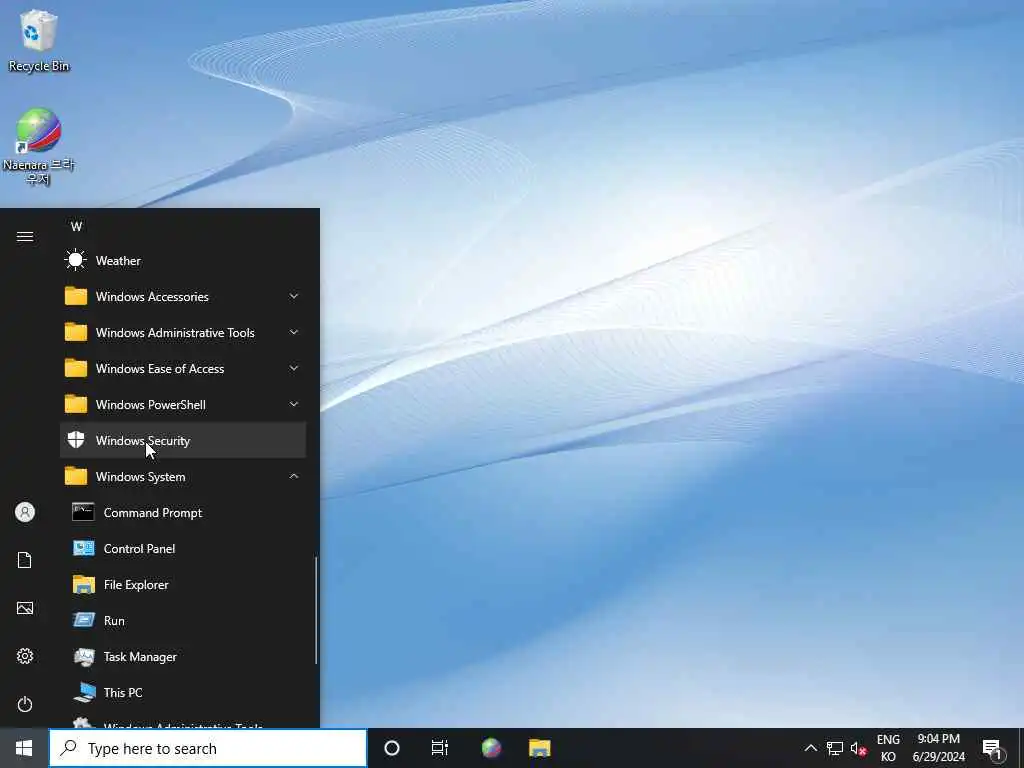This screenshot has width=1024, height=768.
Task: Open the Run dialog entry
Action: coord(183,620)
